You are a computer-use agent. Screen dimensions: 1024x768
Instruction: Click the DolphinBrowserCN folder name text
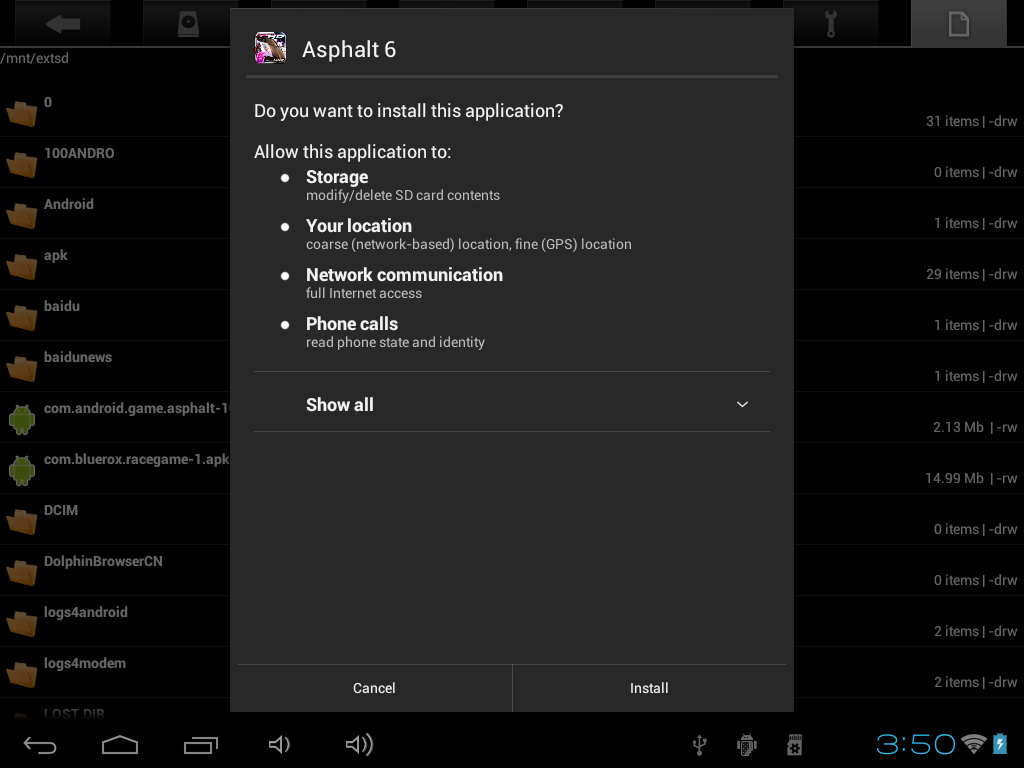[x=103, y=561]
